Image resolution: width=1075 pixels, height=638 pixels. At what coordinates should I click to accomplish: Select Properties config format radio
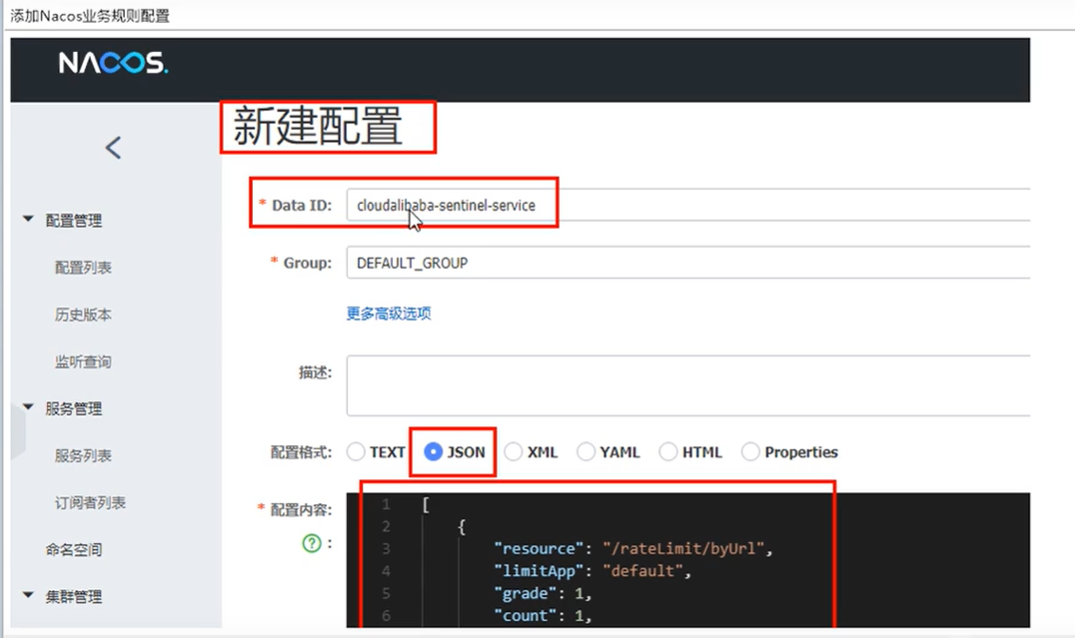pyautogui.click(x=750, y=452)
